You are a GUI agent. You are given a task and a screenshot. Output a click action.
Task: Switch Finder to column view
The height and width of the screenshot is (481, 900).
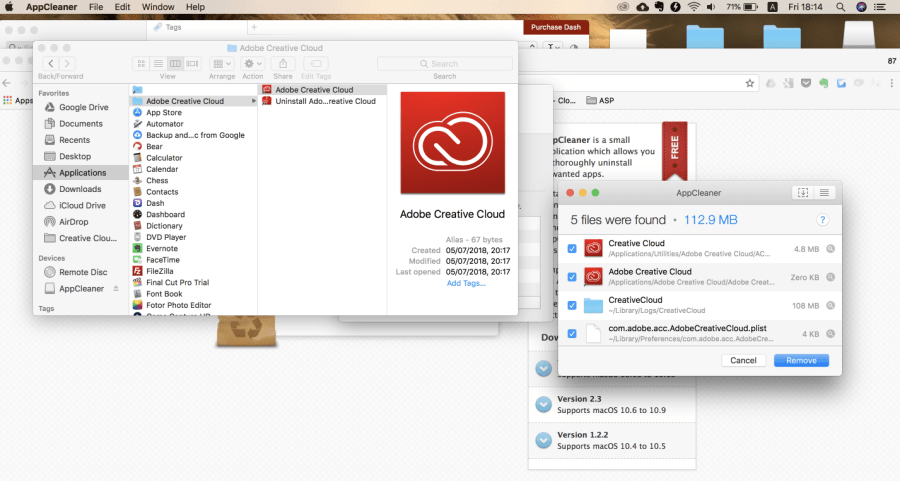click(175, 64)
